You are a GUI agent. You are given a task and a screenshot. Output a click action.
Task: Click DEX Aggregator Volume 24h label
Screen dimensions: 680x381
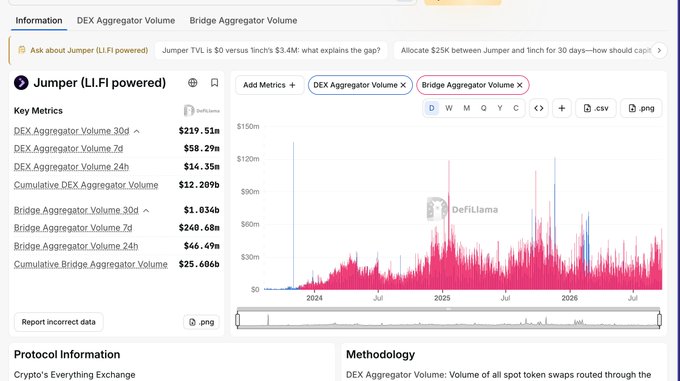(71, 167)
